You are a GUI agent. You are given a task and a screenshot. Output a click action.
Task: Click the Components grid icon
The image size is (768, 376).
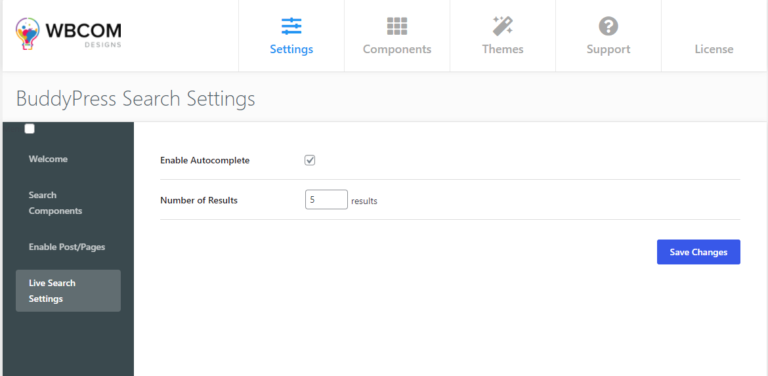(397, 26)
